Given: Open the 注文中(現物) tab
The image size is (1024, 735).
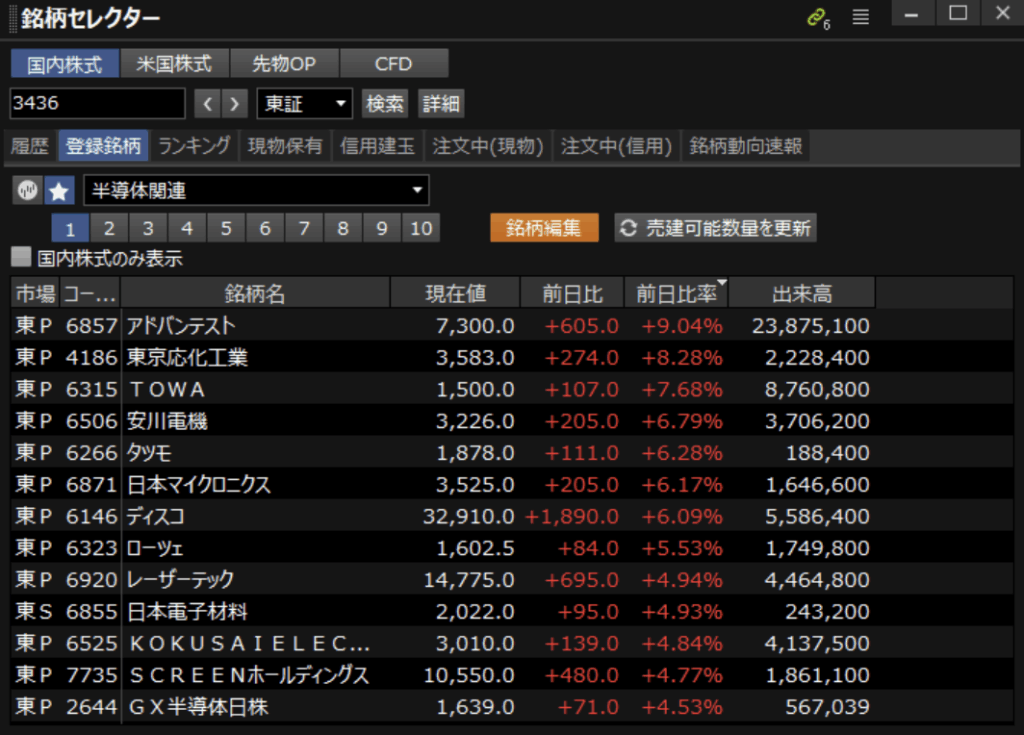Looking at the screenshot, I should pos(488,146).
